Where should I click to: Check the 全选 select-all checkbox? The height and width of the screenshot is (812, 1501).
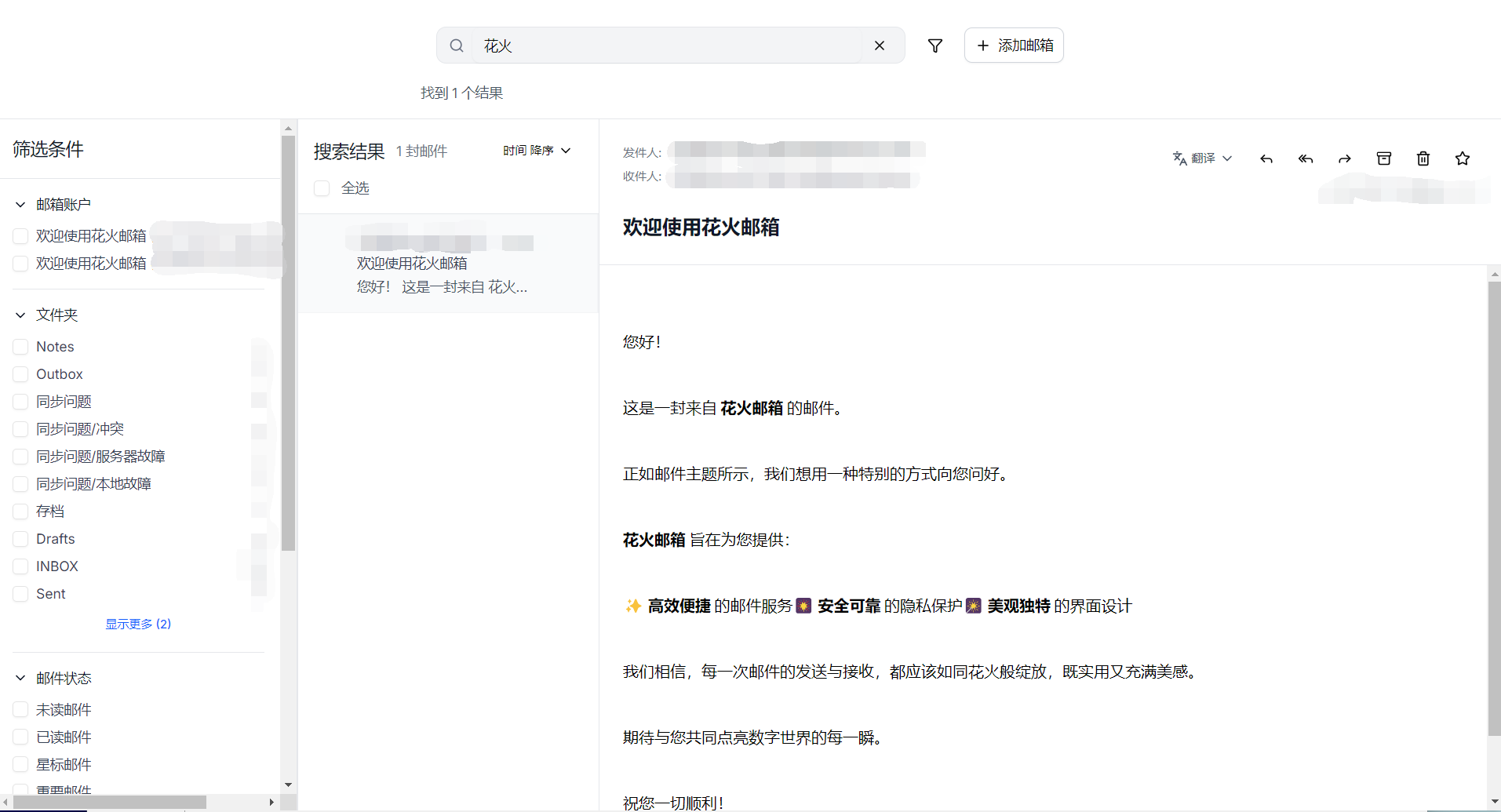322,188
